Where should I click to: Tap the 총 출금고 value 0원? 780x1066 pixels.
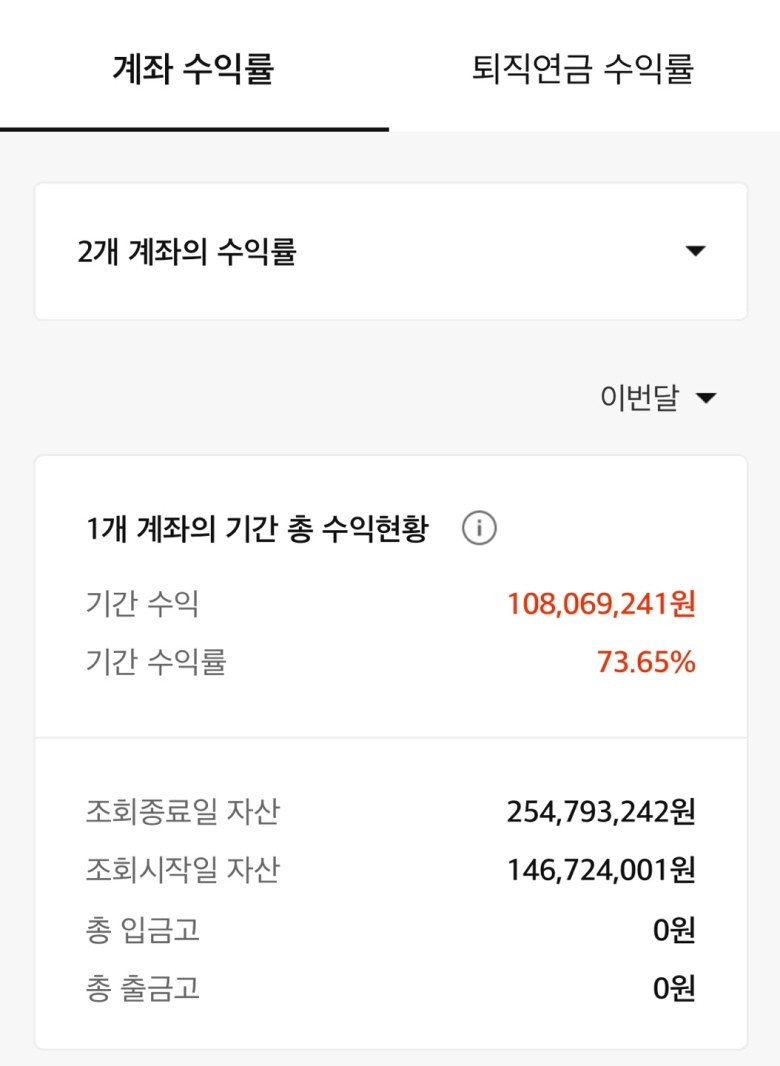[674, 988]
